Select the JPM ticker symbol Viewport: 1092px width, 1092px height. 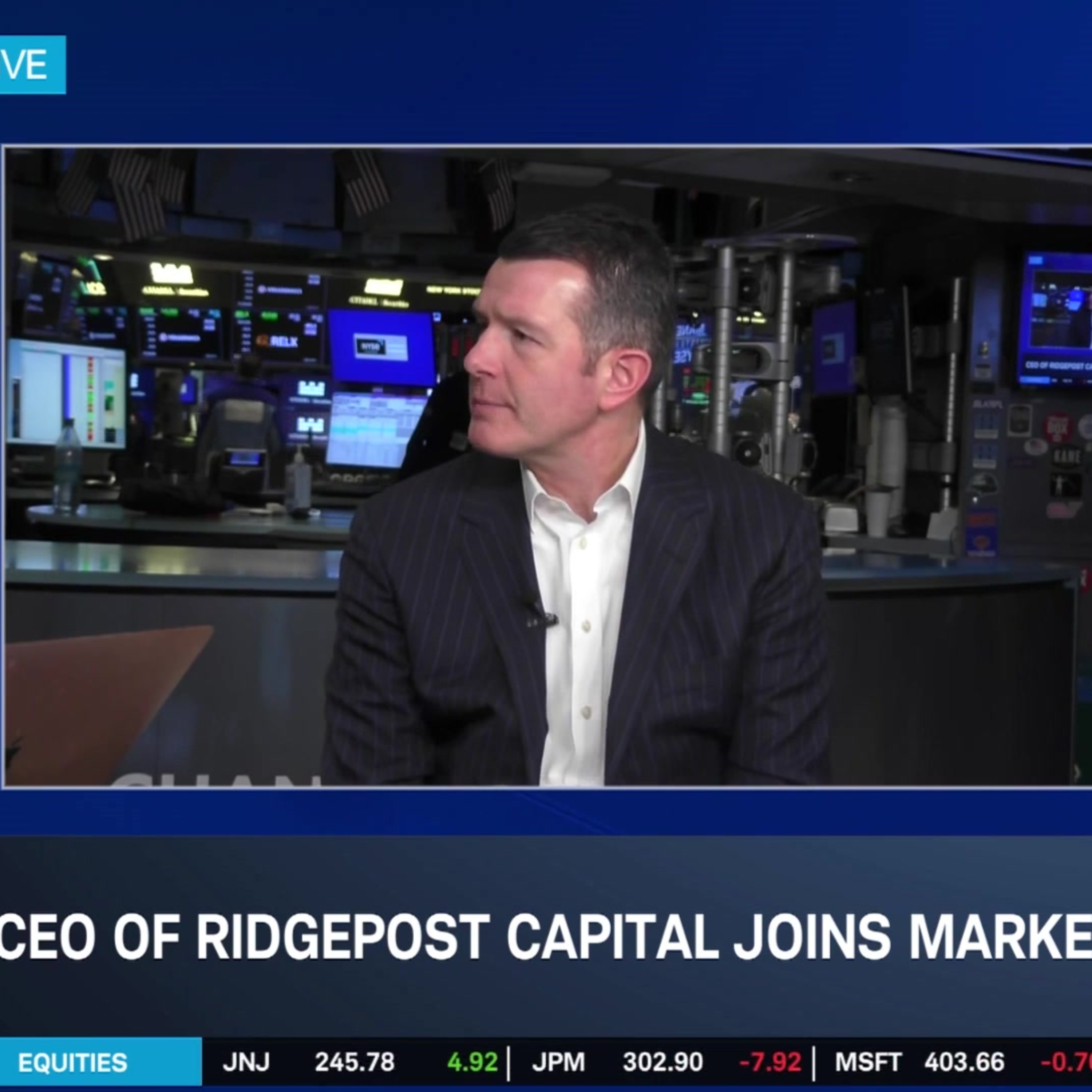pyautogui.click(x=558, y=1063)
